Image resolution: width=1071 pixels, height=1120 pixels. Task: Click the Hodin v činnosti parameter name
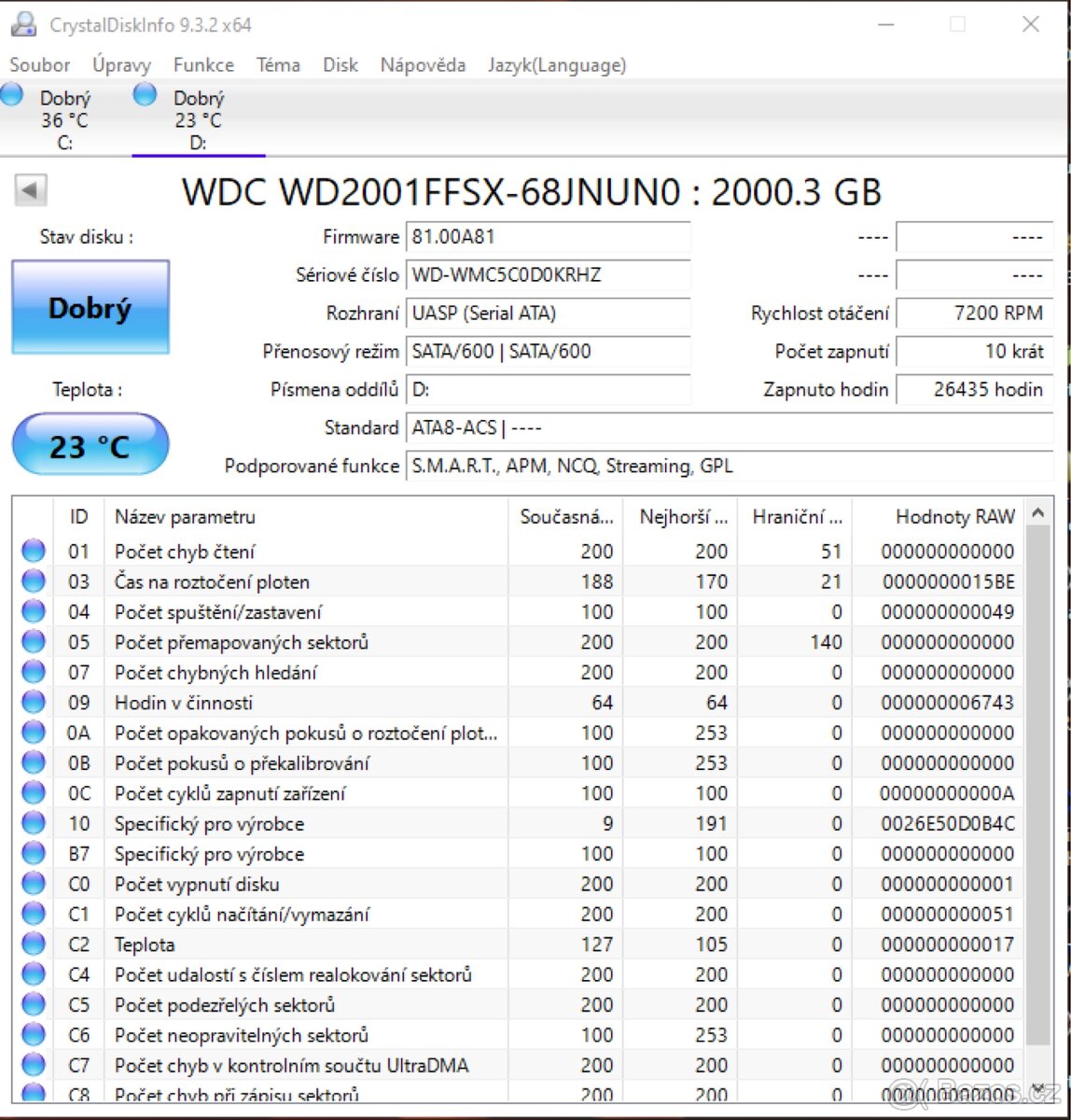pyautogui.click(x=184, y=703)
